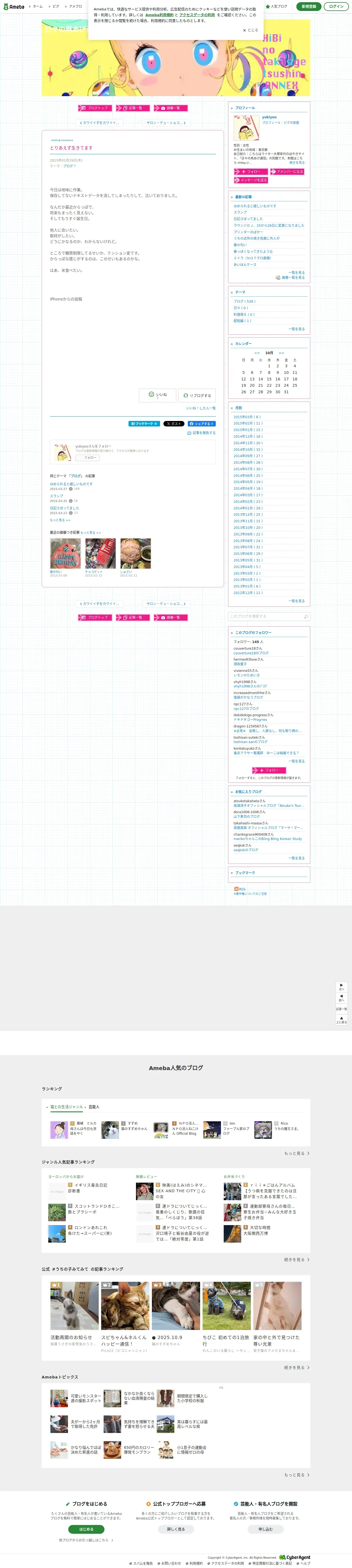Select the upper 画像一覧 pink tab

click(x=171, y=108)
